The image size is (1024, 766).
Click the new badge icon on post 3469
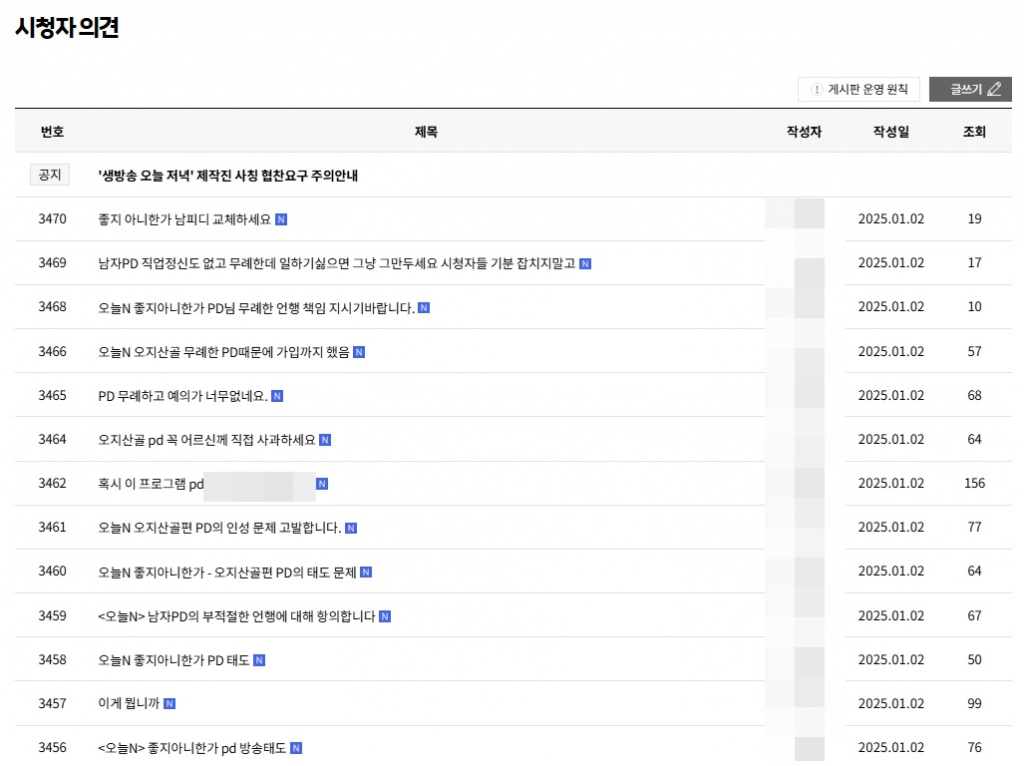coord(585,264)
